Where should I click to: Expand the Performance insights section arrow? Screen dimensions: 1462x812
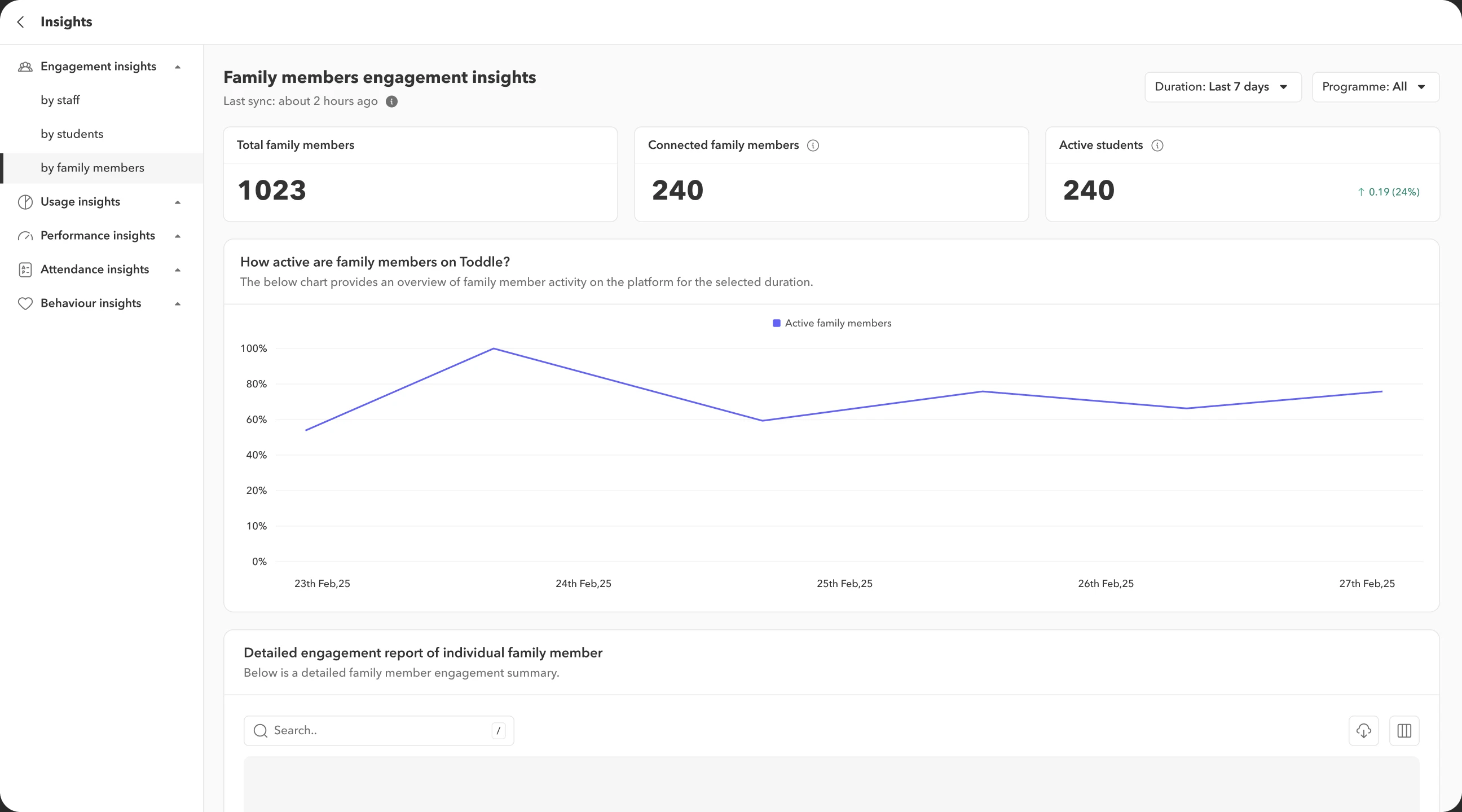click(x=178, y=236)
